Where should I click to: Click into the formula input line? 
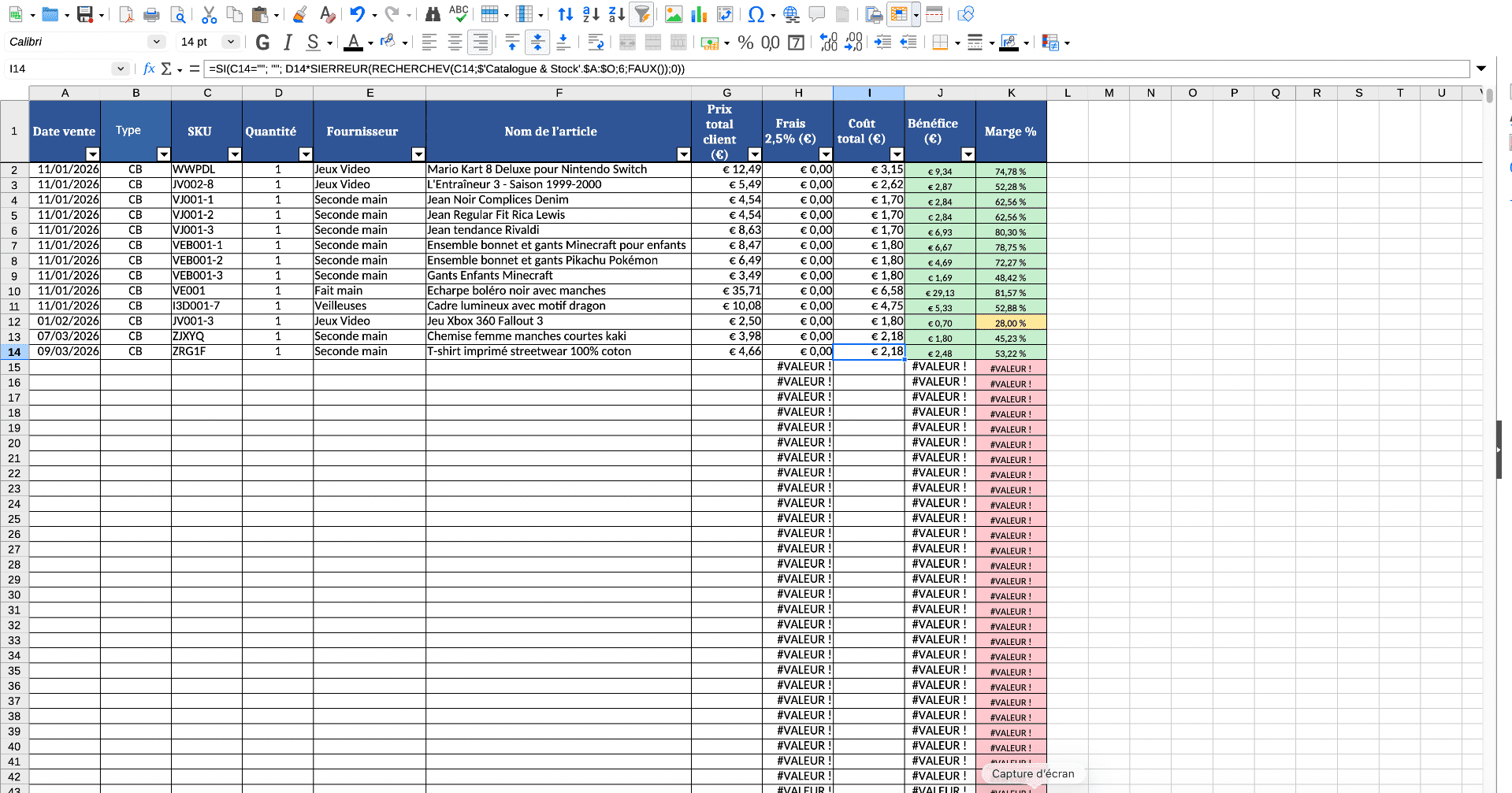[x=835, y=69]
